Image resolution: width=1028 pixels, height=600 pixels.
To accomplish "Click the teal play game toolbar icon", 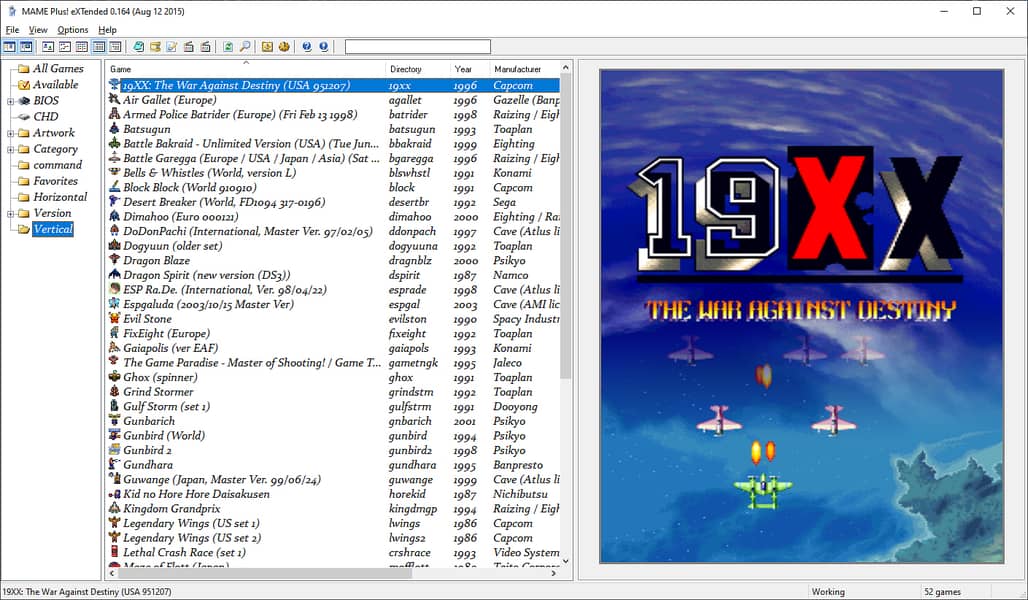I will pyautogui.click(x=138, y=47).
